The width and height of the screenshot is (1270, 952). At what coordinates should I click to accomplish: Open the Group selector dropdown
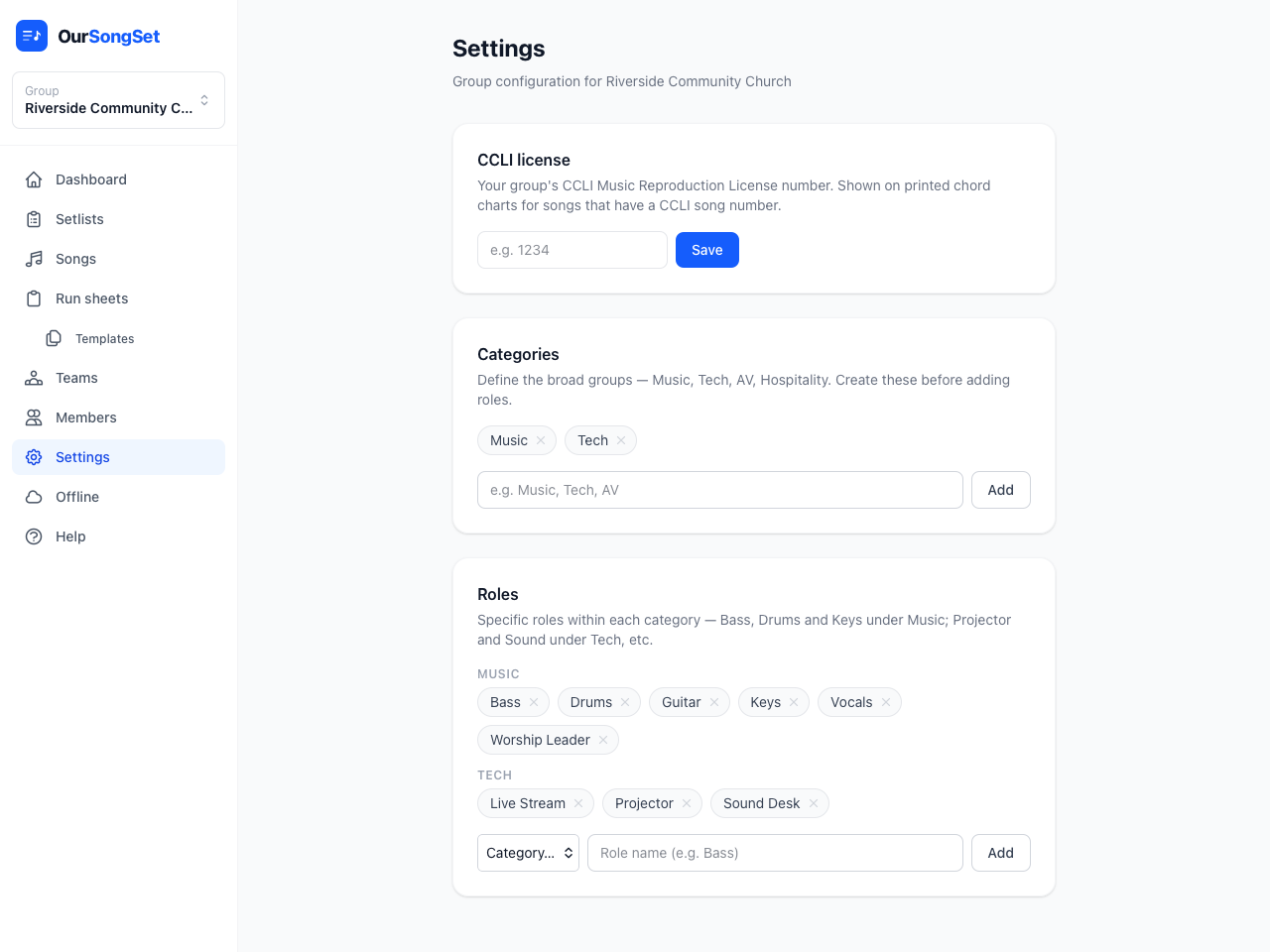tap(118, 100)
